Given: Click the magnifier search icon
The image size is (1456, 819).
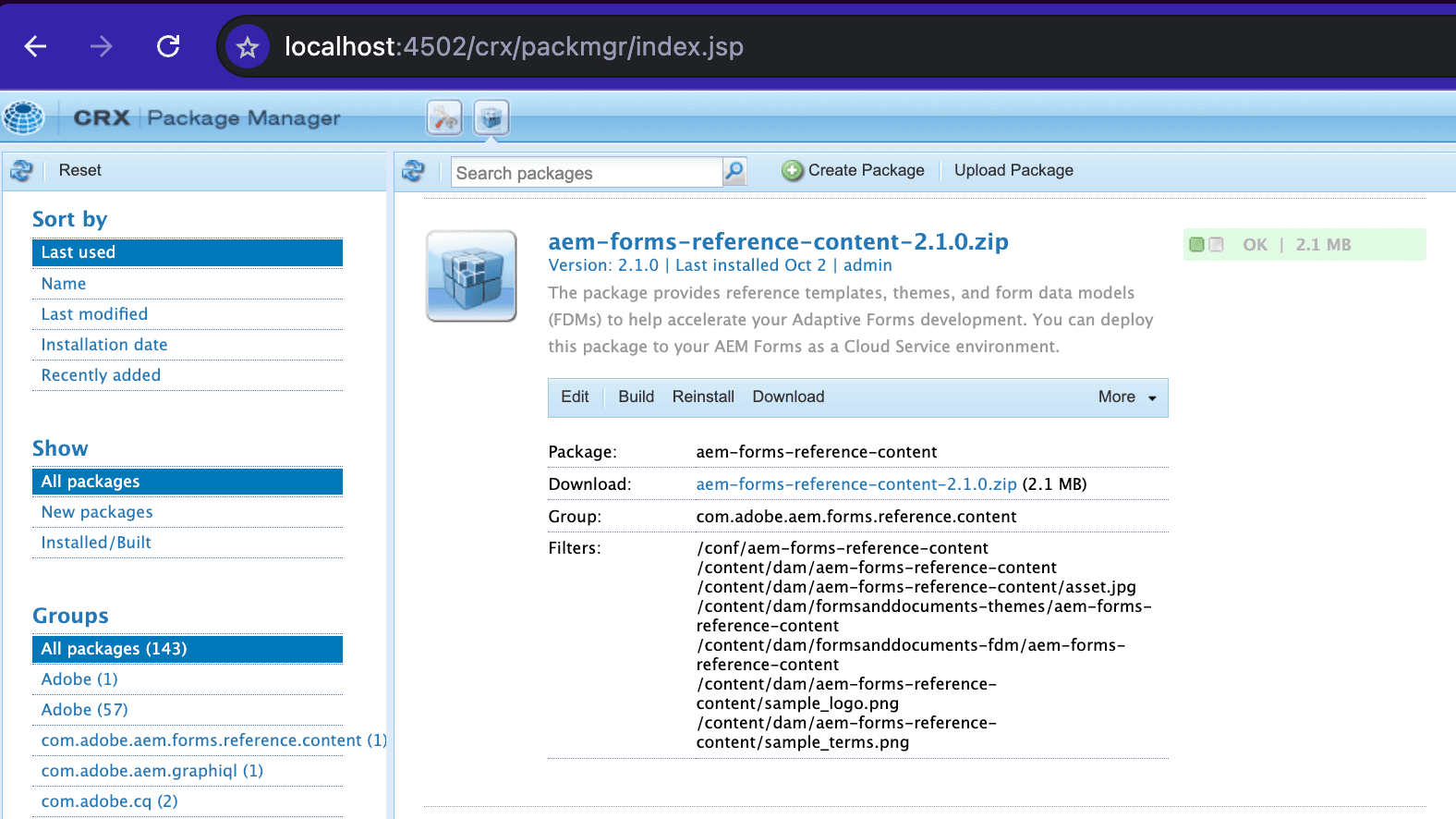Looking at the screenshot, I should pos(734,171).
